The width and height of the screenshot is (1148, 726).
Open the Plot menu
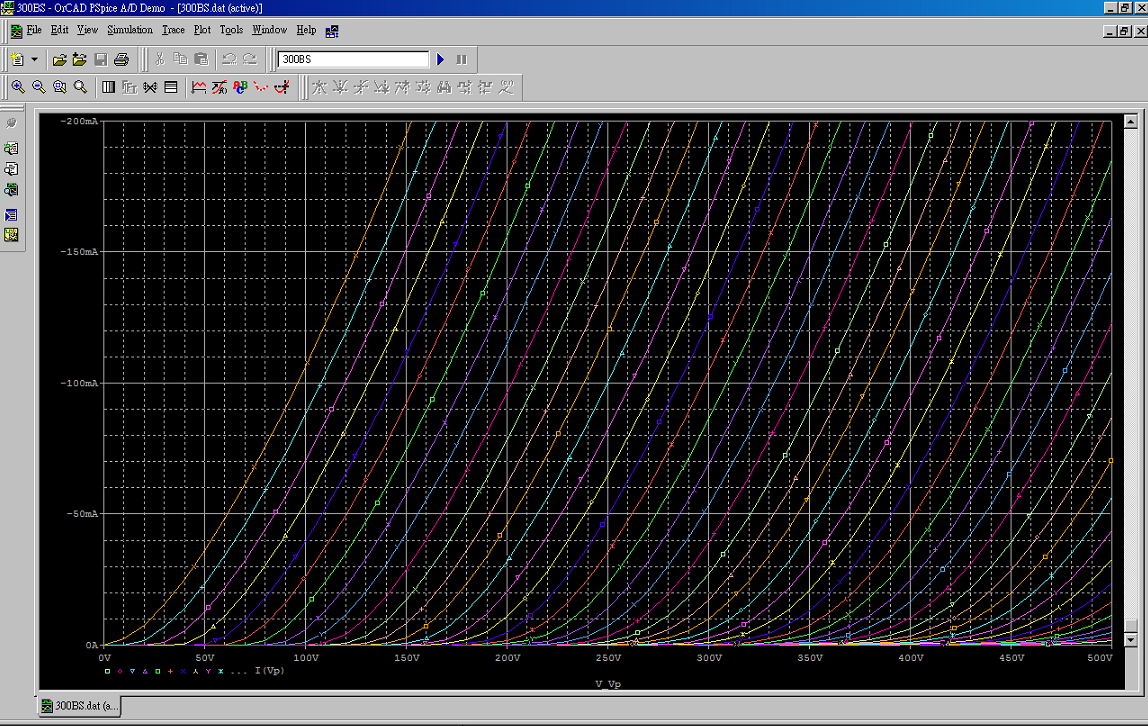coord(202,30)
